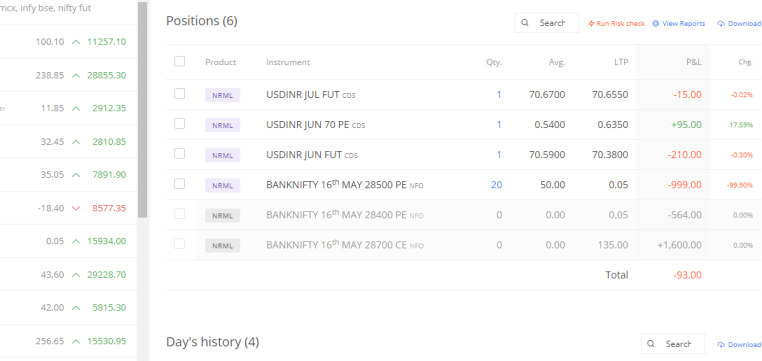Click magnifier icon in Day's history search
Screen dimensions: 762x361
651,344
